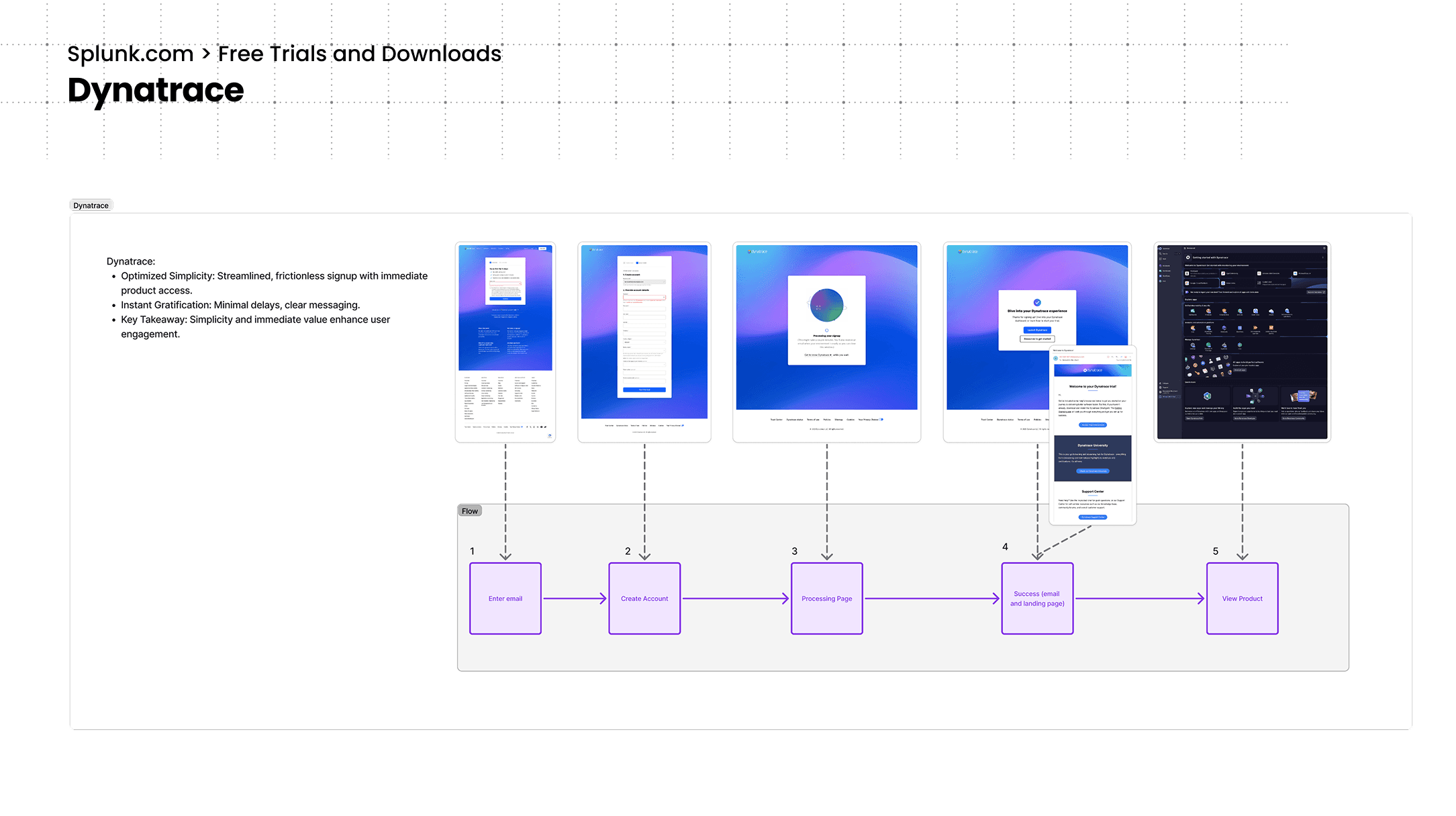Screen dimensions: 1456x816
Task: Click the 'View Product' flow box
Action: point(1241,598)
